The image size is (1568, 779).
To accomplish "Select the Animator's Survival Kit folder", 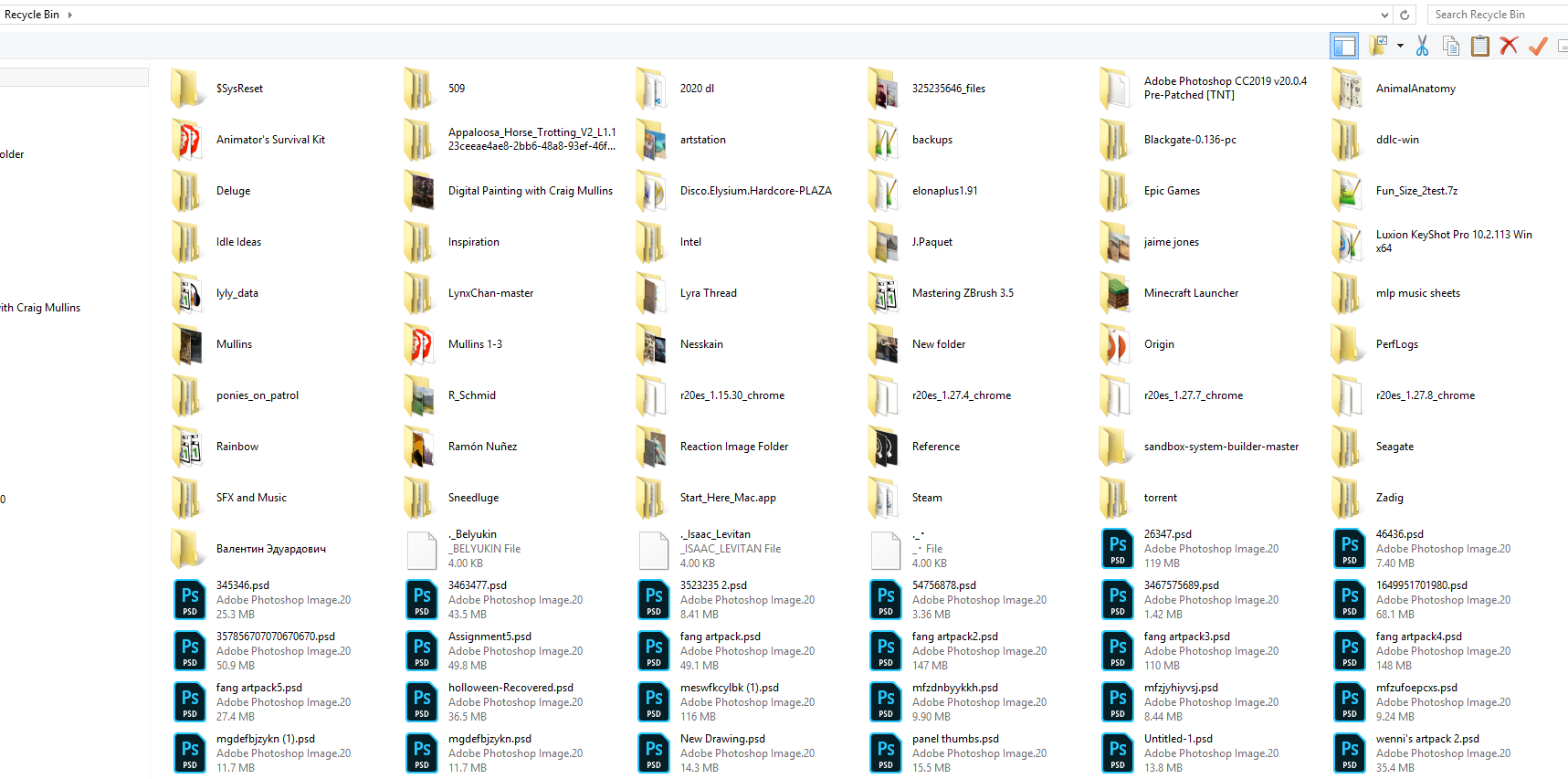I will 270,140.
